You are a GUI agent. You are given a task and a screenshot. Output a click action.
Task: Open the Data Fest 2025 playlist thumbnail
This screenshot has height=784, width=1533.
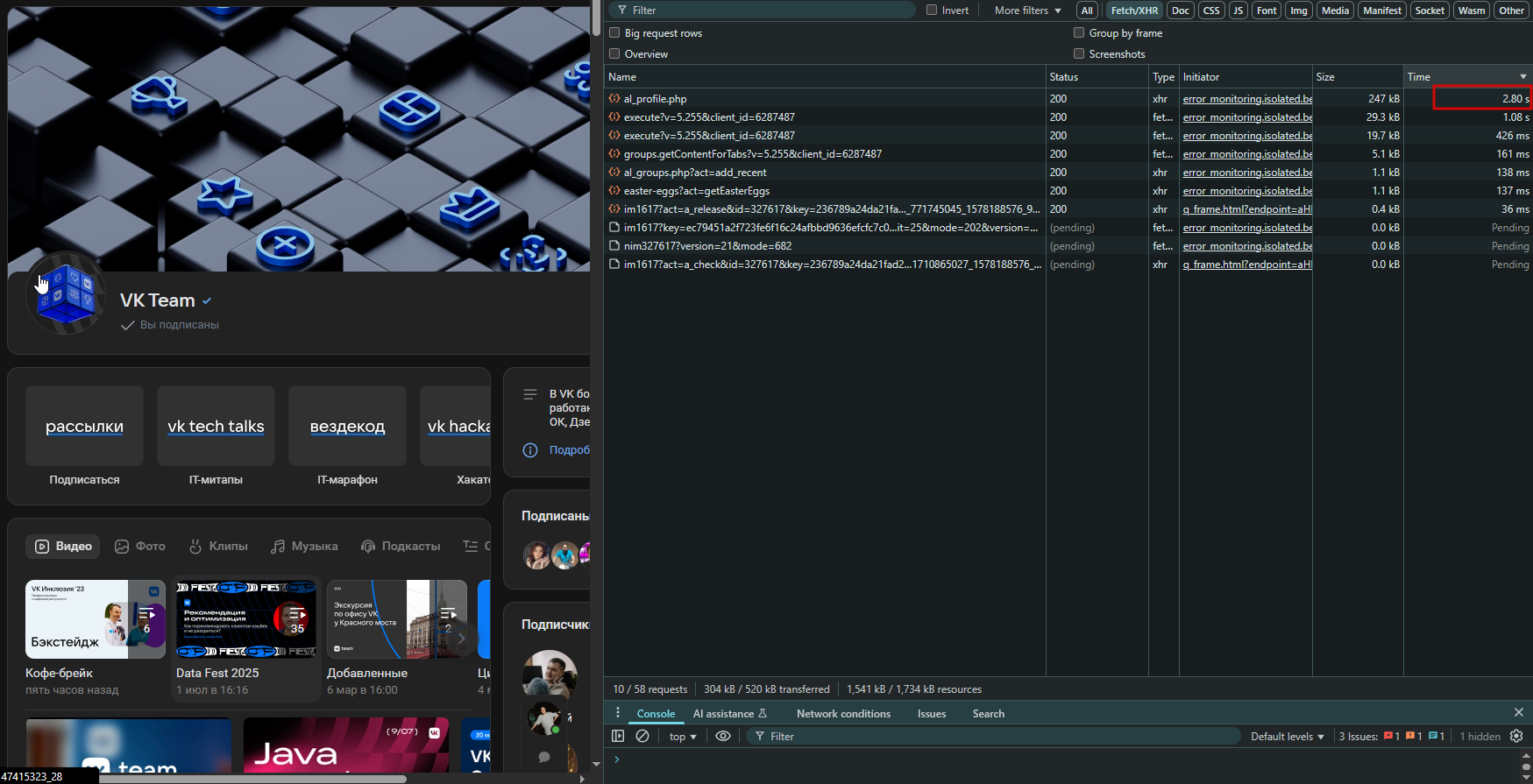coord(246,619)
